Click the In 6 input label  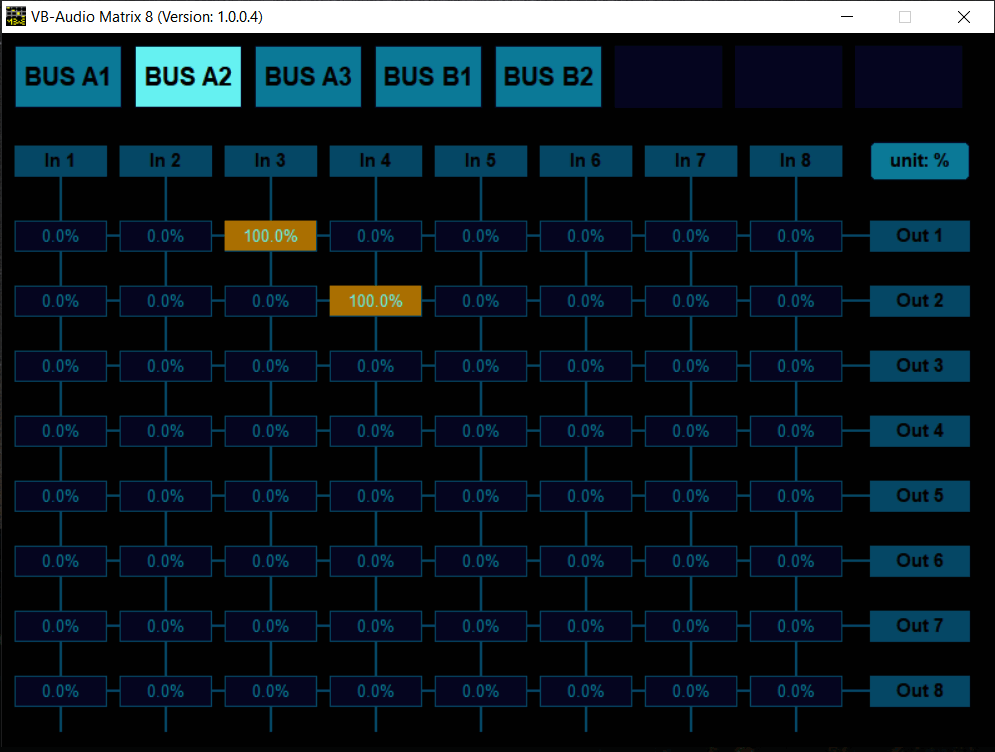click(x=585, y=160)
